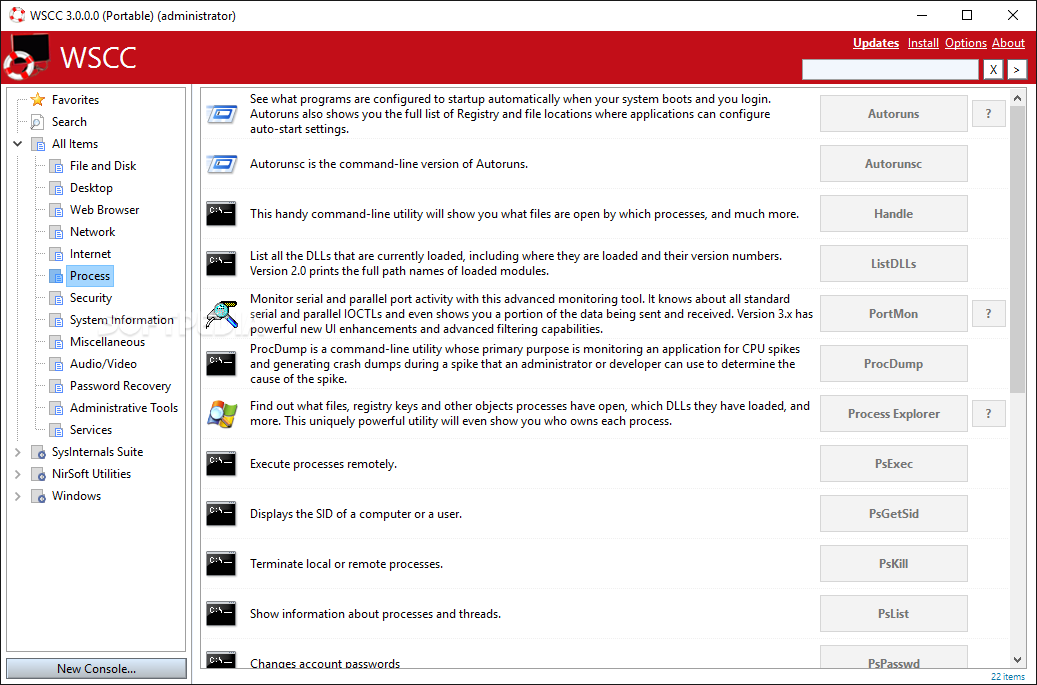The width and height of the screenshot is (1037, 685).
Task: Click the Favorites star icon
Action: coord(38,99)
